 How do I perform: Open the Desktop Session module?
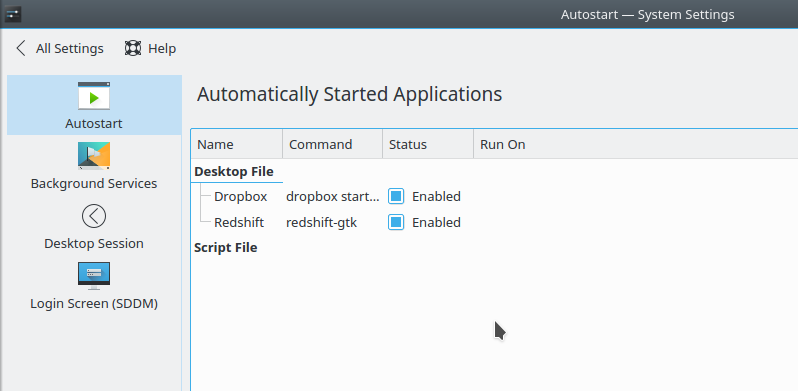coord(94,225)
